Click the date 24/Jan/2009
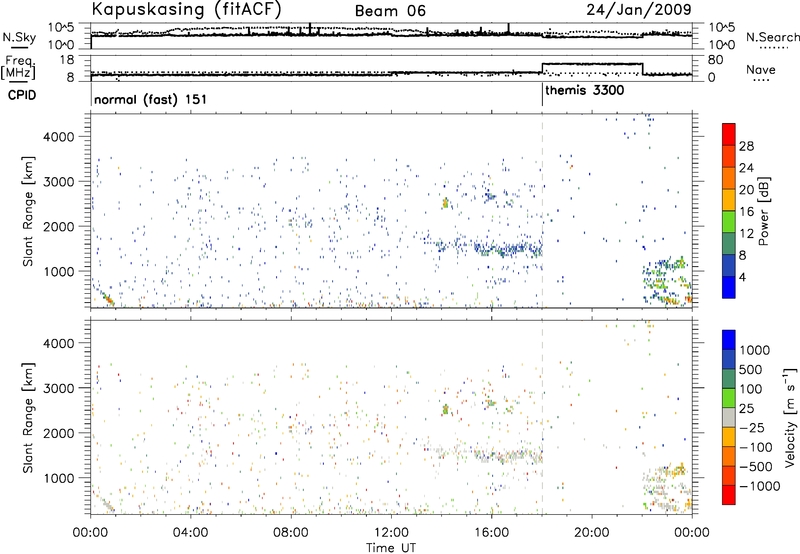The height and width of the screenshot is (554, 800). [639, 9]
